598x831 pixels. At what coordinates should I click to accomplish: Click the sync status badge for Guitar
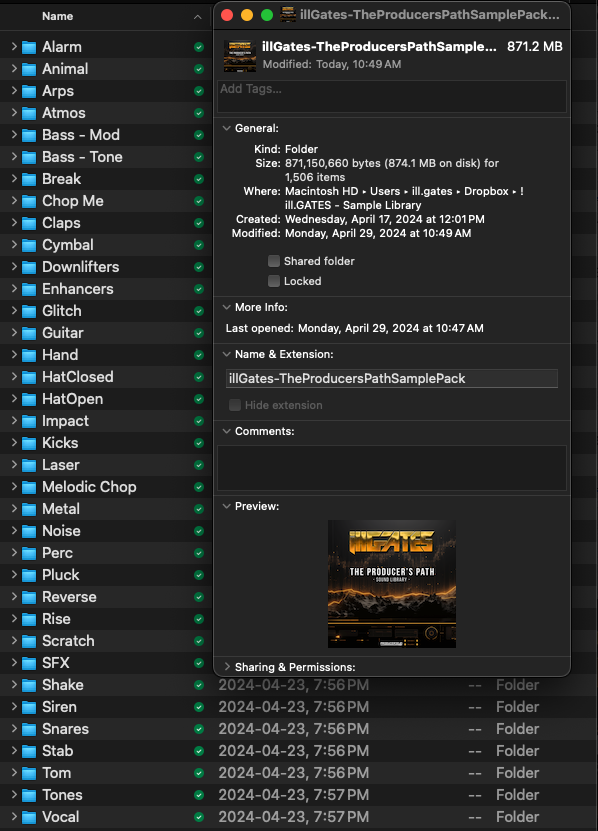[x=199, y=333]
